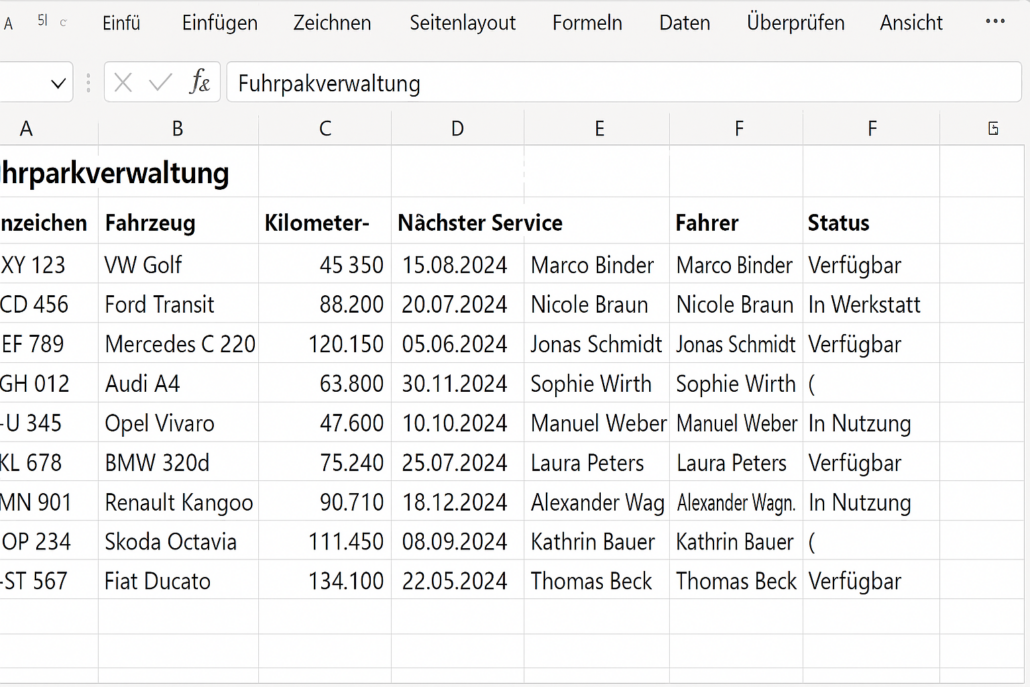This screenshot has width=1030, height=687.
Task: Select column B header
Action: [178, 128]
